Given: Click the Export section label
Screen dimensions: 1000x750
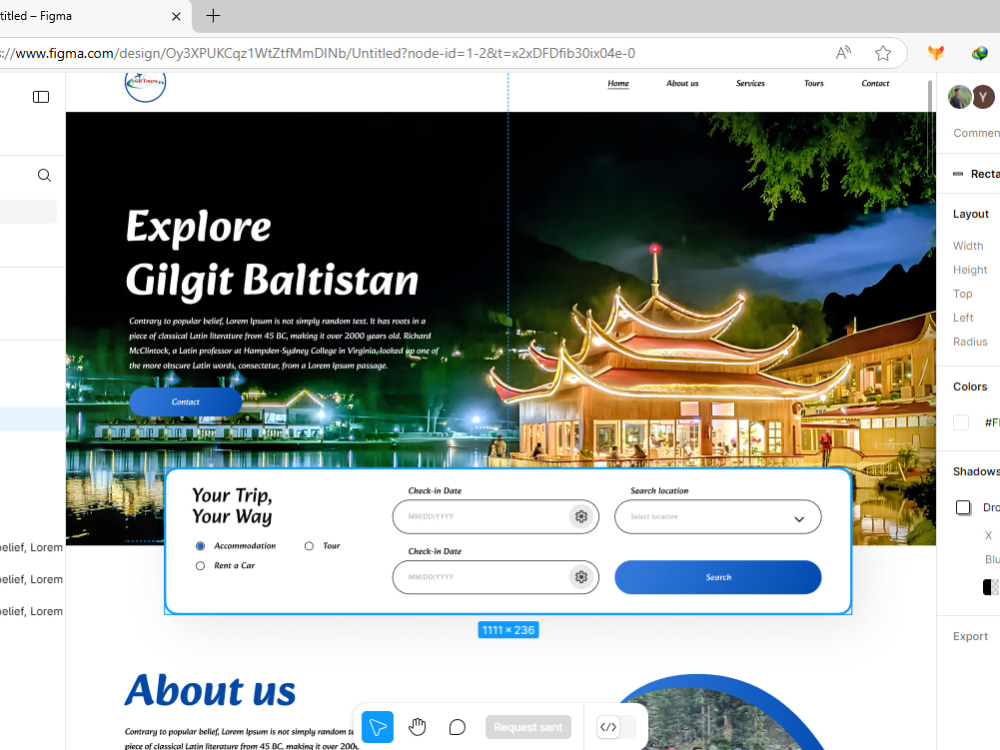Looking at the screenshot, I should [x=970, y=636].
